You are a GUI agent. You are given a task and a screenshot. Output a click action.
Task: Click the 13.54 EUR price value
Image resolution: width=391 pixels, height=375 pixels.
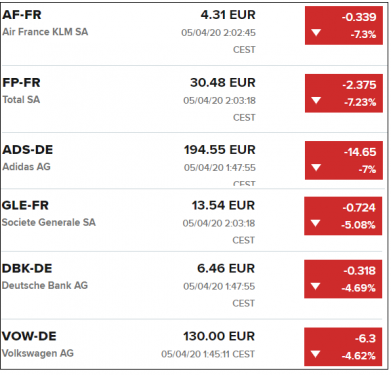[223, 205]
